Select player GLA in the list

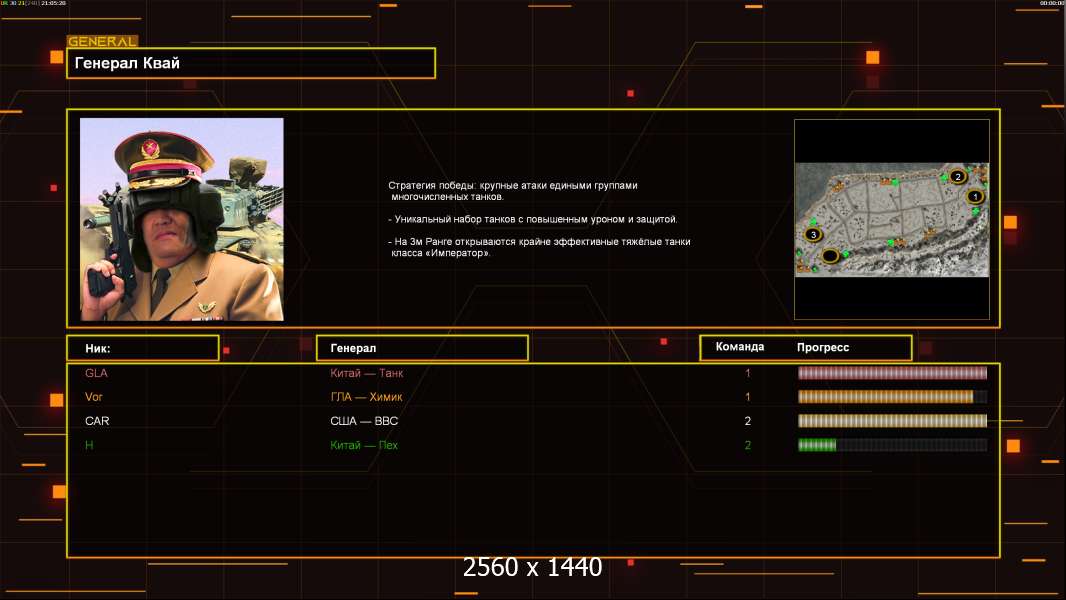coord(96,373)
